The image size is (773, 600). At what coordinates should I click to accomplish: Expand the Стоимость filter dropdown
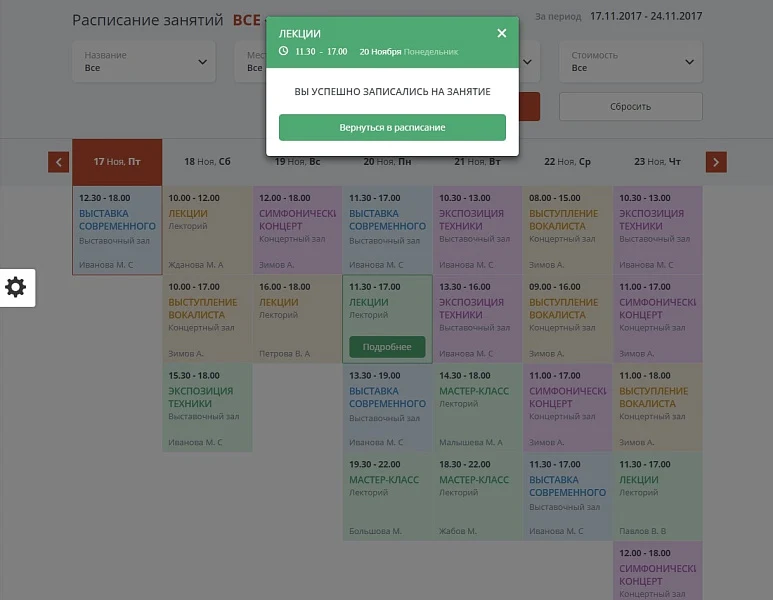pyautogui.click(x=631, y=62)
